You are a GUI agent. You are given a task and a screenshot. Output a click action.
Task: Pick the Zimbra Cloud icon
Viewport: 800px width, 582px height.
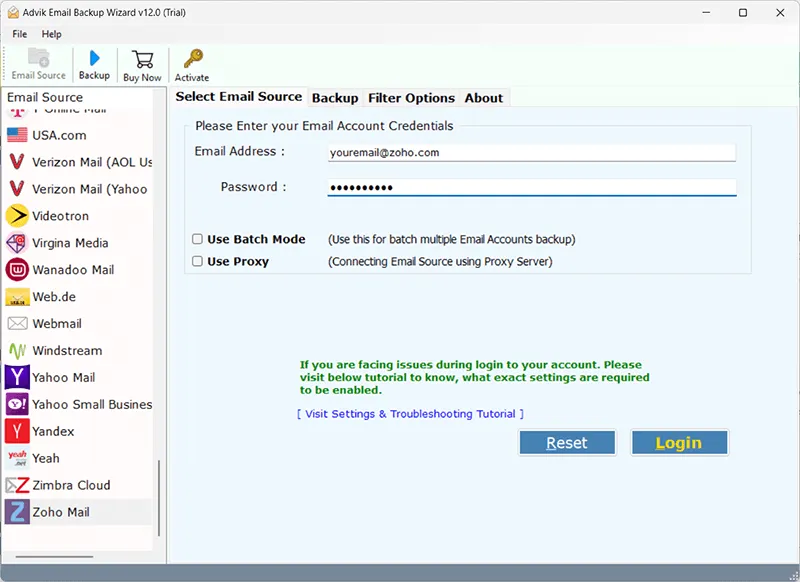pos(17,485)
